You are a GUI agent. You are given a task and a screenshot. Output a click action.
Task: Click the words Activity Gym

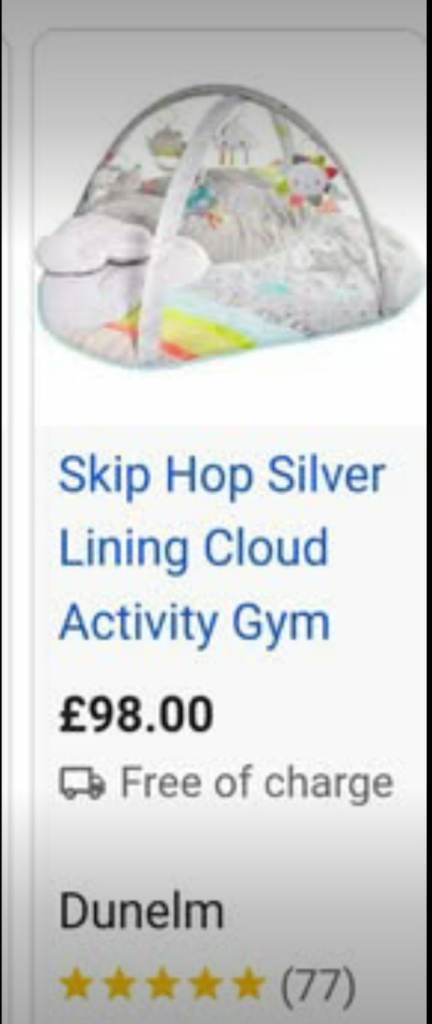(194, 622)
